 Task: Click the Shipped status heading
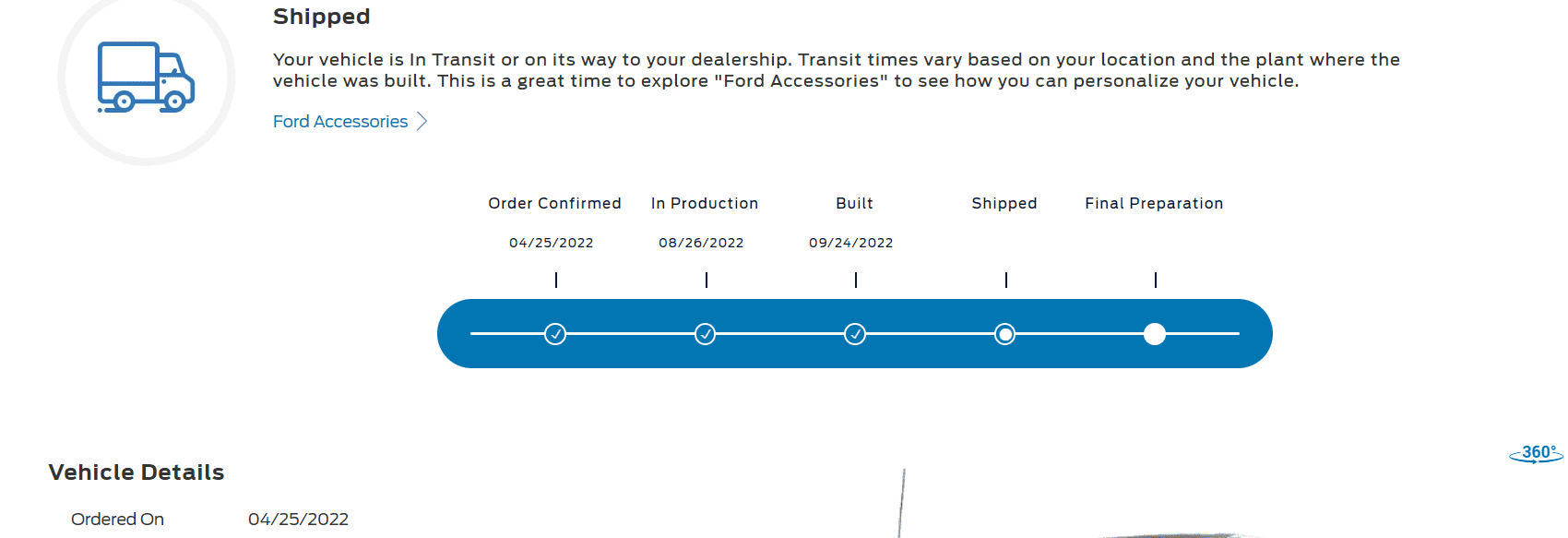click(322, 17)
